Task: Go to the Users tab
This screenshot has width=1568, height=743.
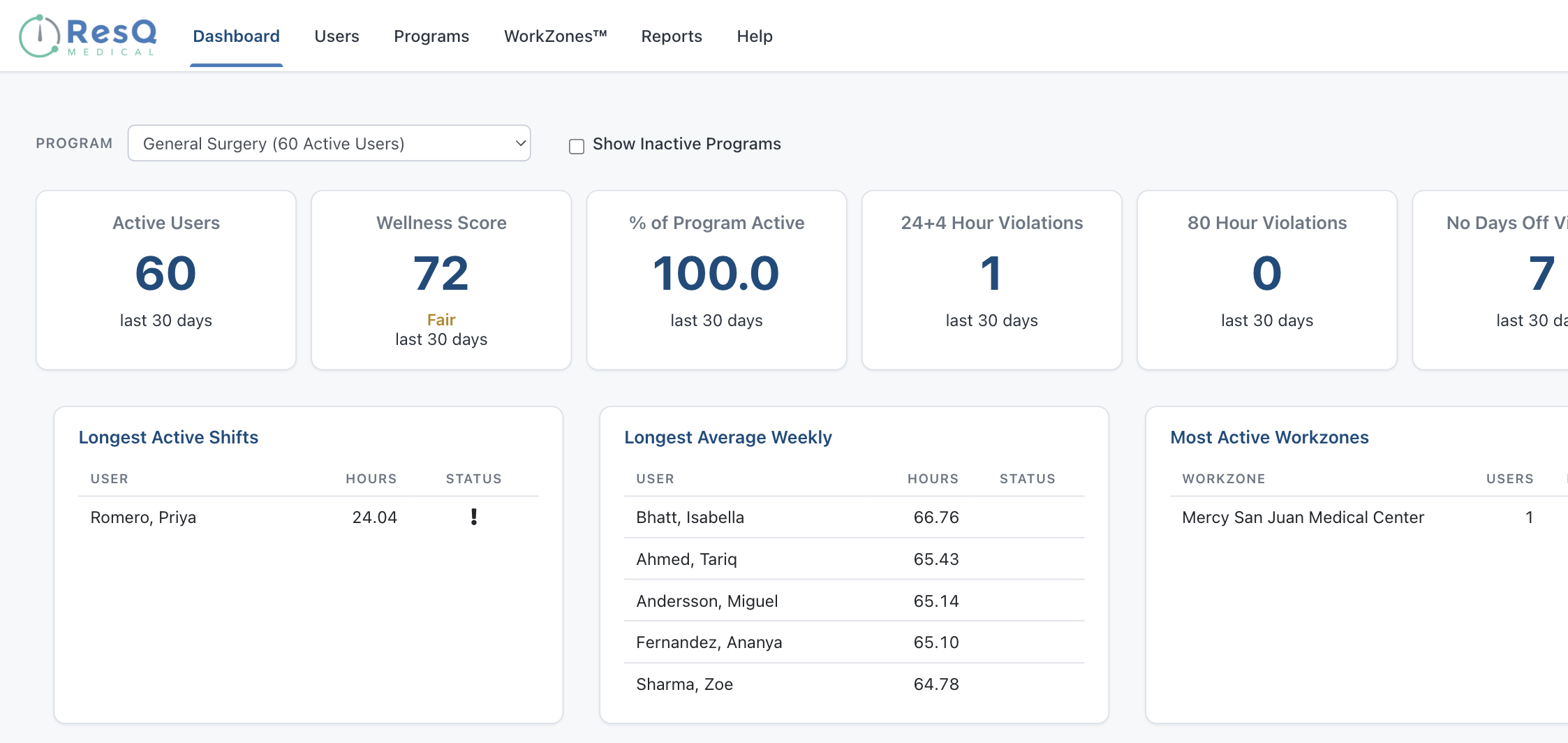Action: 336,36
